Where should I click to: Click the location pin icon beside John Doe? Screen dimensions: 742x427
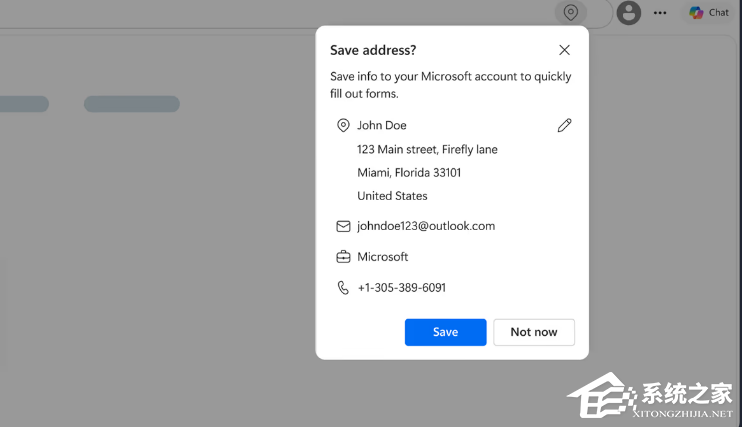(343, 125)
